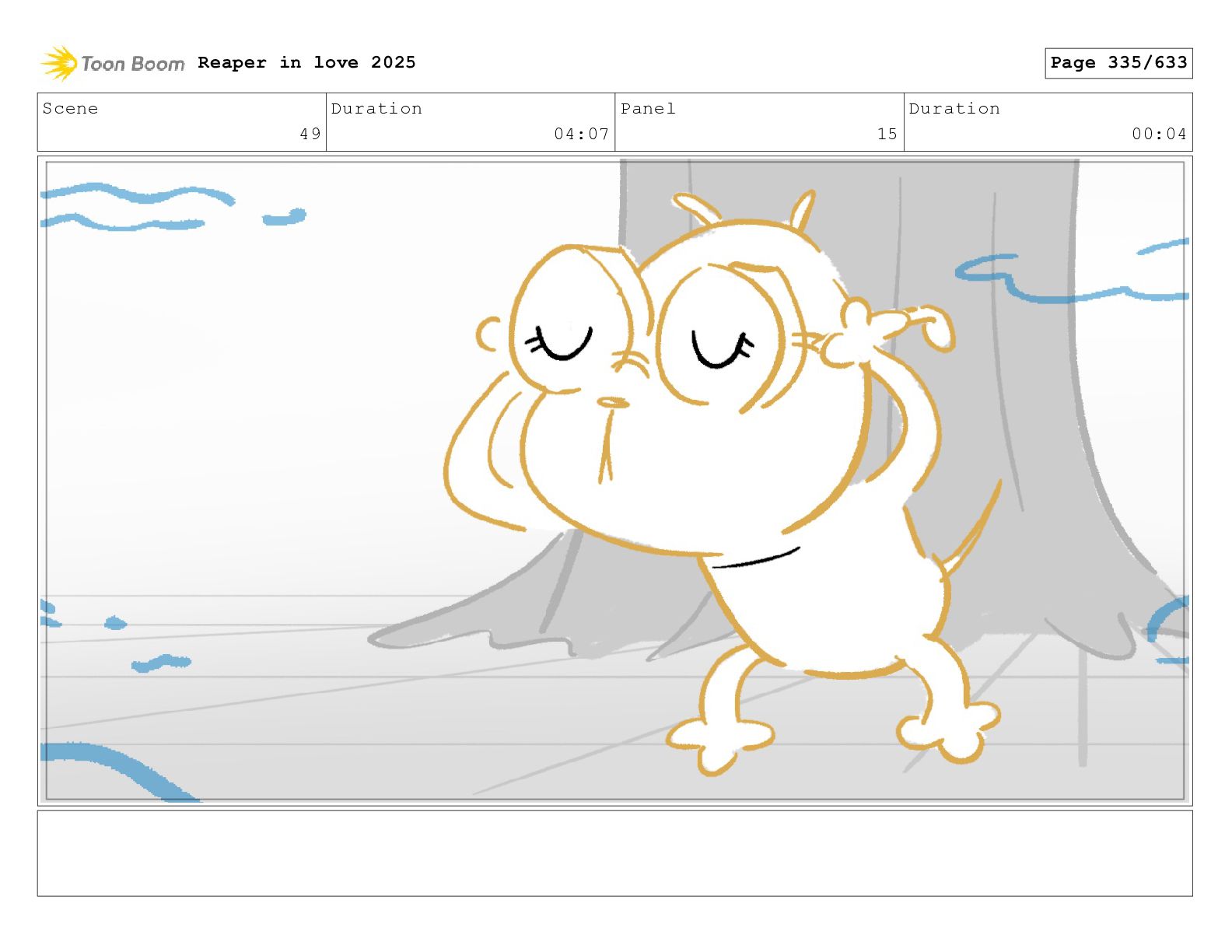Click the 'Panel' label

point(648,109)
